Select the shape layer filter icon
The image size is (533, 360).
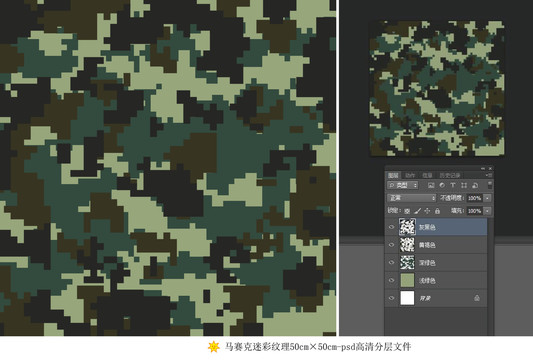[464, 185]
